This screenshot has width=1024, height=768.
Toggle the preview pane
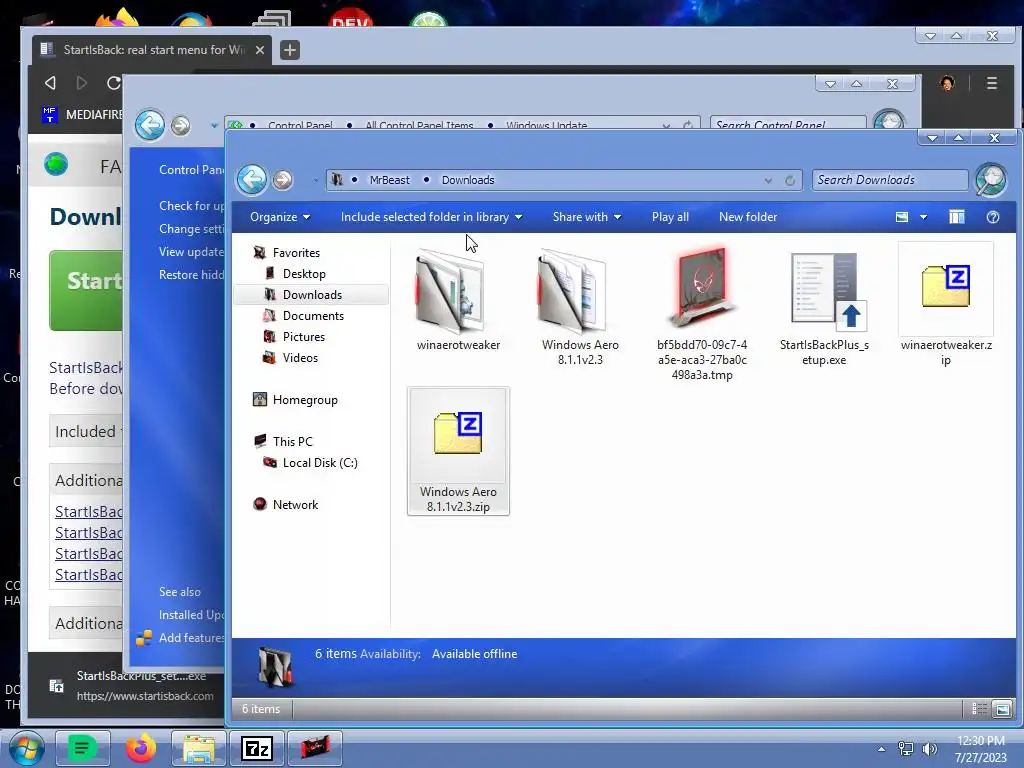pos(957,217)
